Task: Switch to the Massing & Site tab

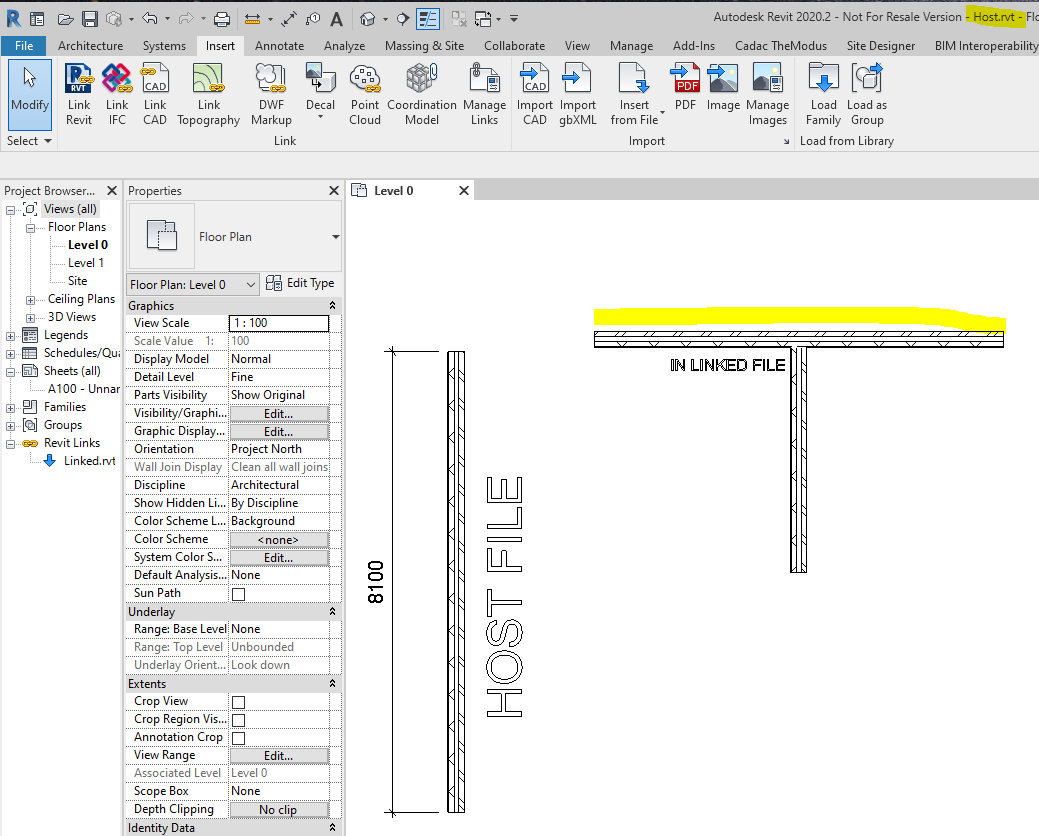Action: point(424,46)
